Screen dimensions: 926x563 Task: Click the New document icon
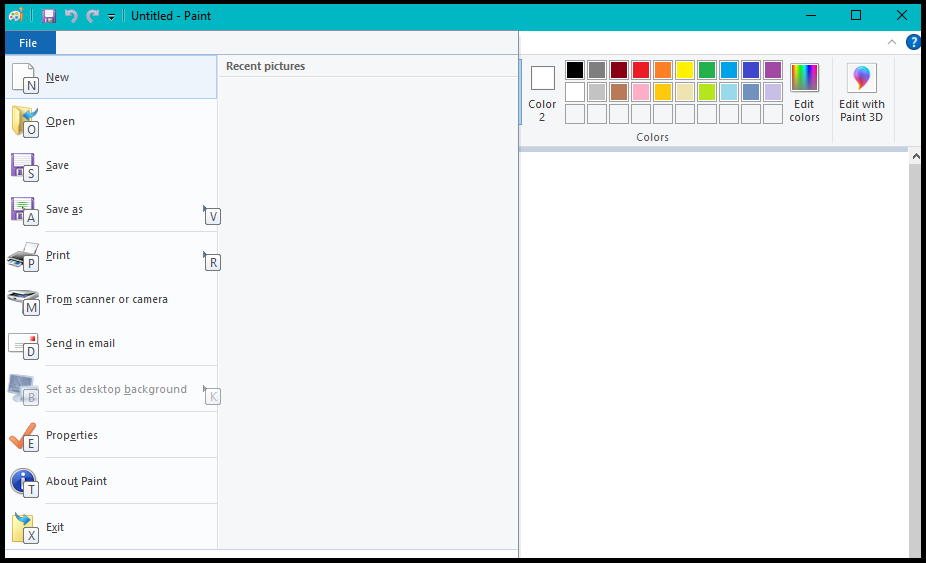pyautogui.click(x=24, y=77)
